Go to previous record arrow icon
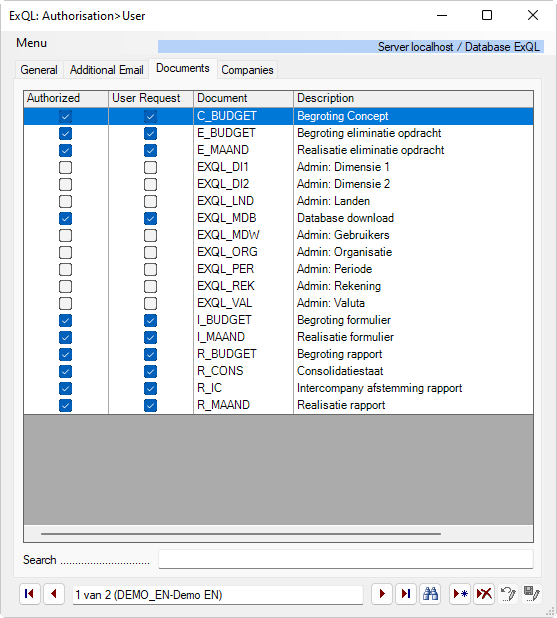The width and height of the screenshot is (557, 618). 54,594
